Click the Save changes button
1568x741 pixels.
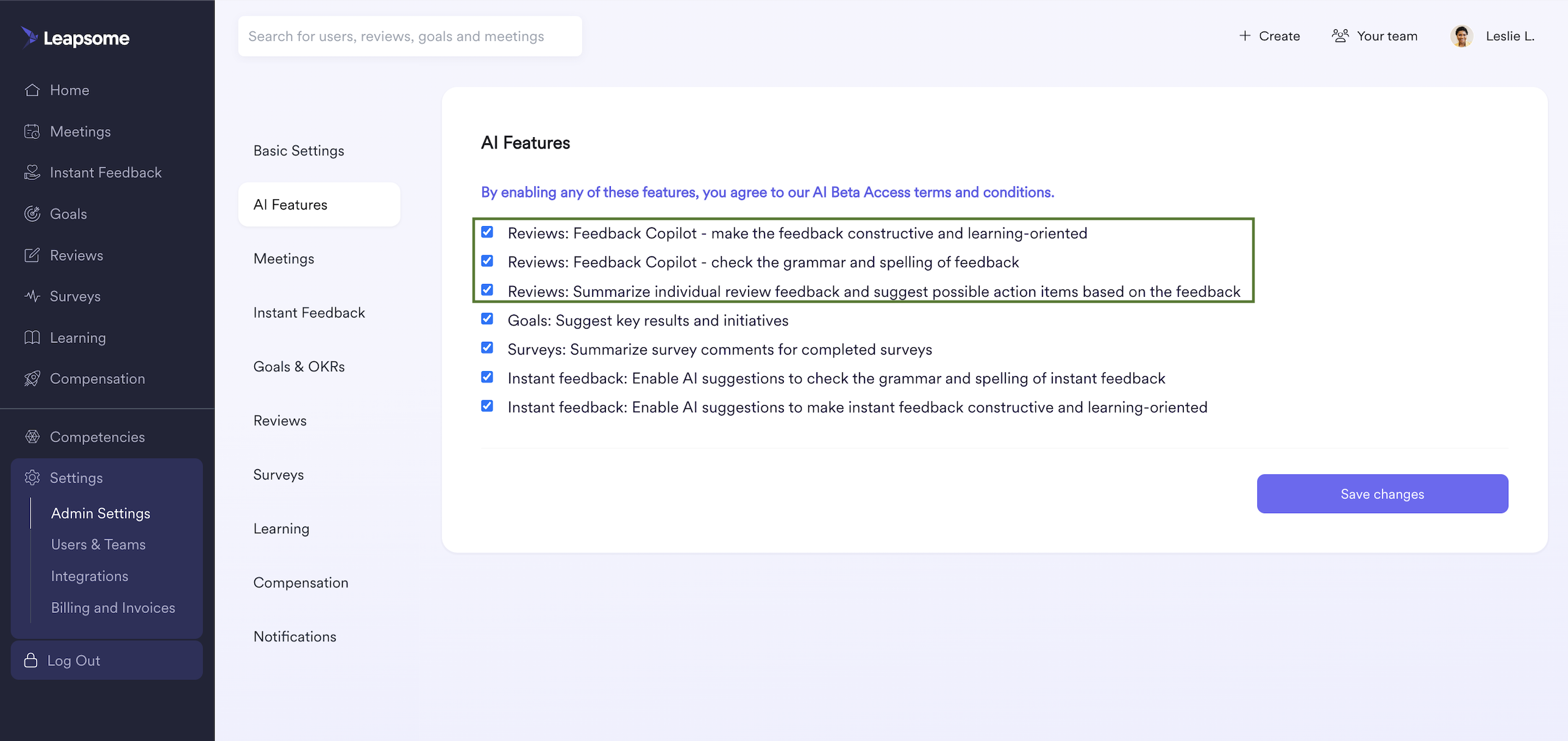[x=1383, y=494]
